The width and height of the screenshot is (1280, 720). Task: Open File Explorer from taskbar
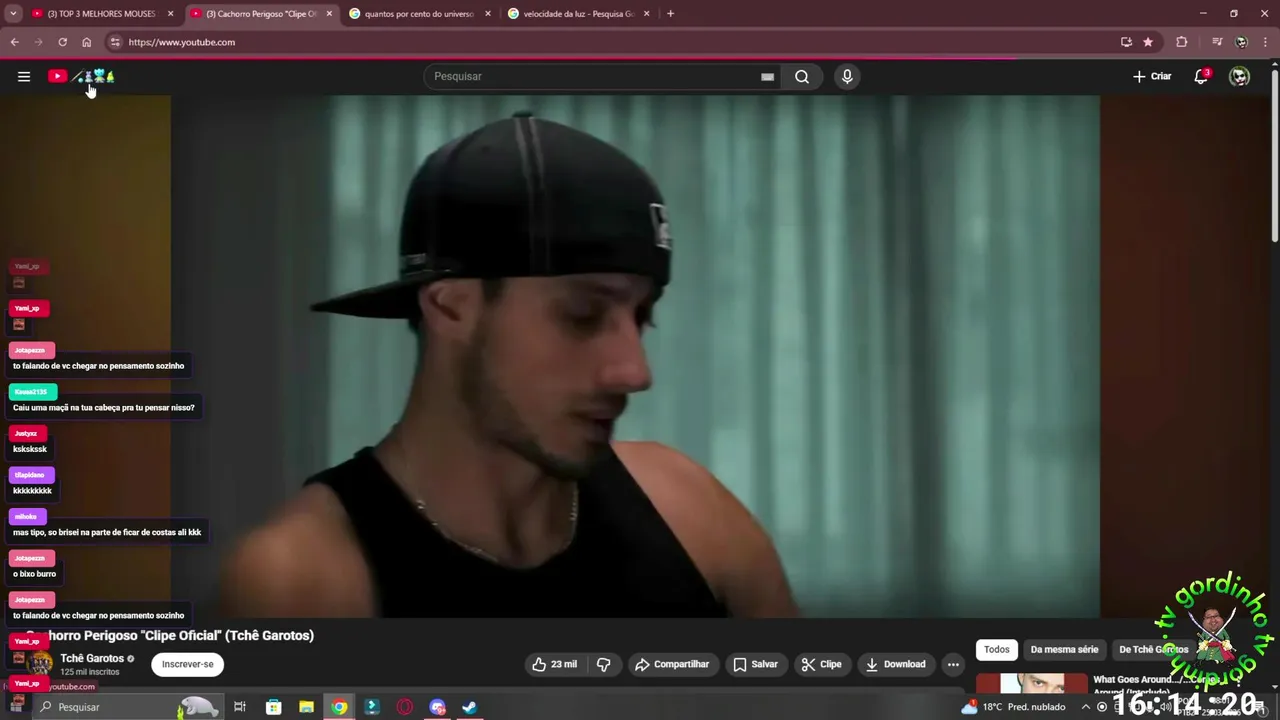(306, 707)
